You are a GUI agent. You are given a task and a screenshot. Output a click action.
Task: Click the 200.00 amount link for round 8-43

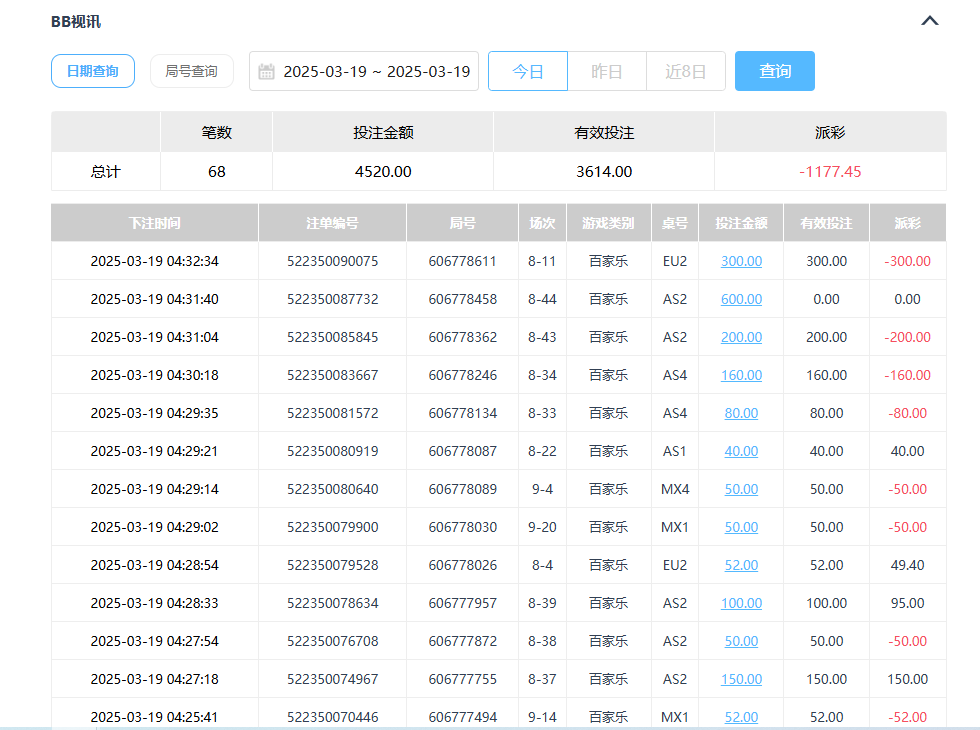click(x=740, y=337)
